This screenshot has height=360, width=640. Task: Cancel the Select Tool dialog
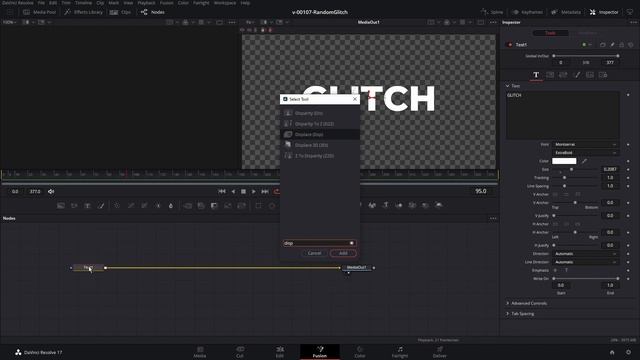point(314,253)
